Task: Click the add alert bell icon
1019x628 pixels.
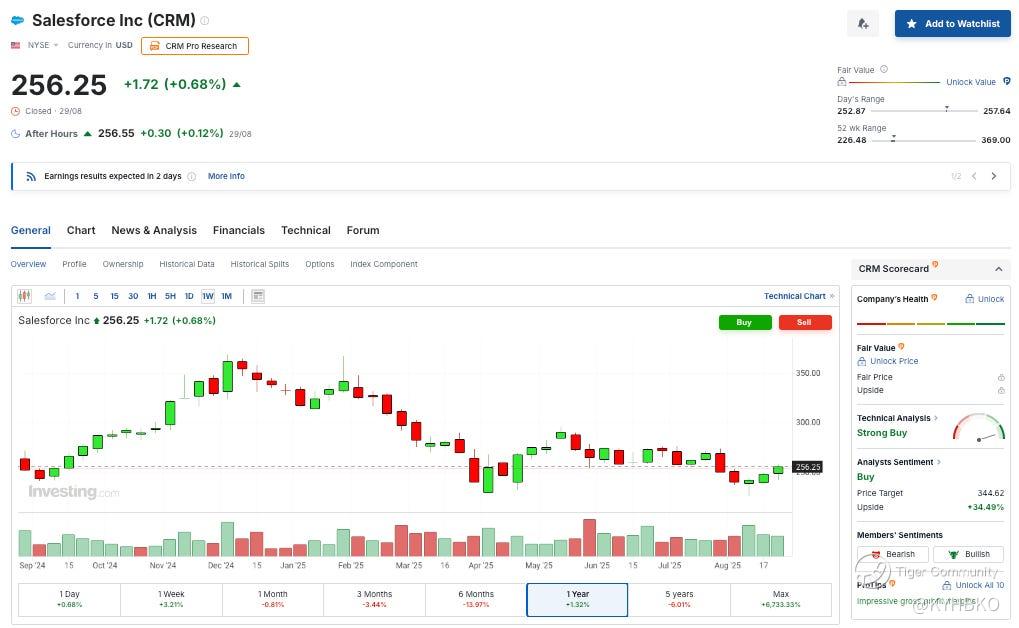Action: (x=862, y=24)
